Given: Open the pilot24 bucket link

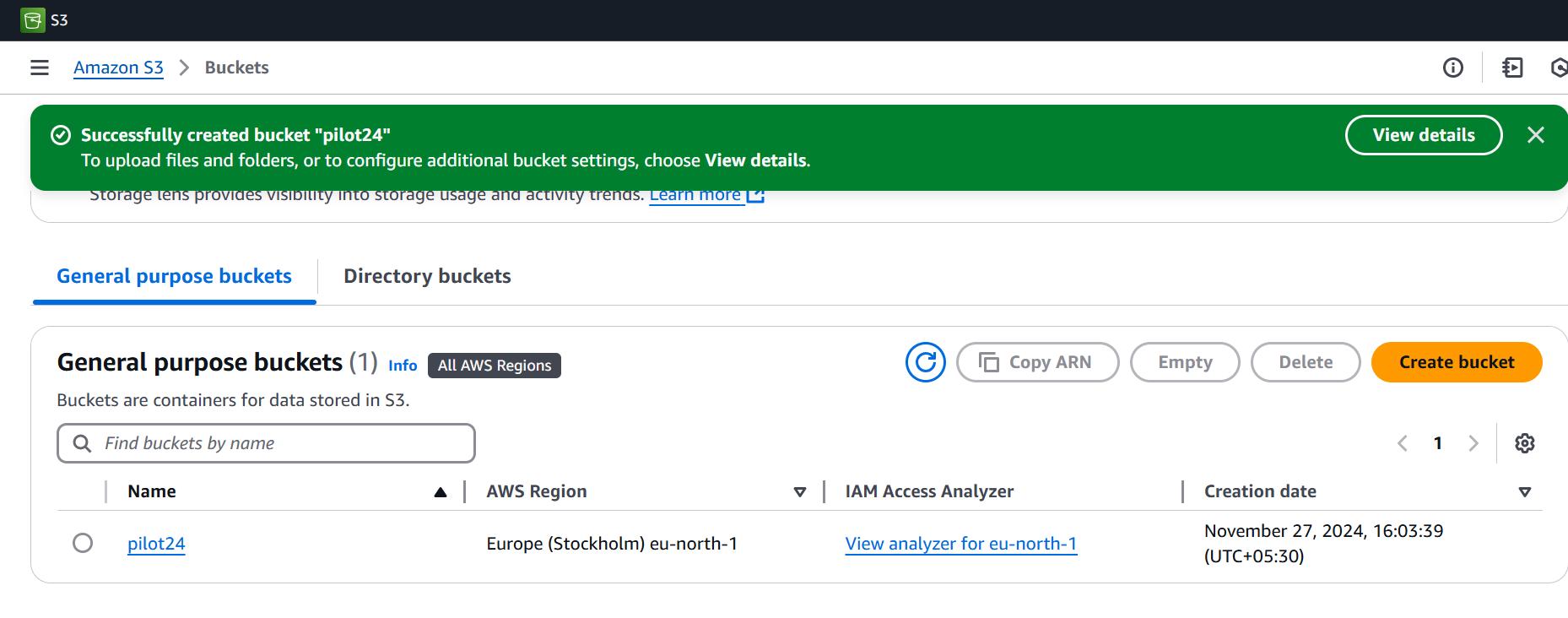Looking at the screenshot, I should tap(156, 544).
